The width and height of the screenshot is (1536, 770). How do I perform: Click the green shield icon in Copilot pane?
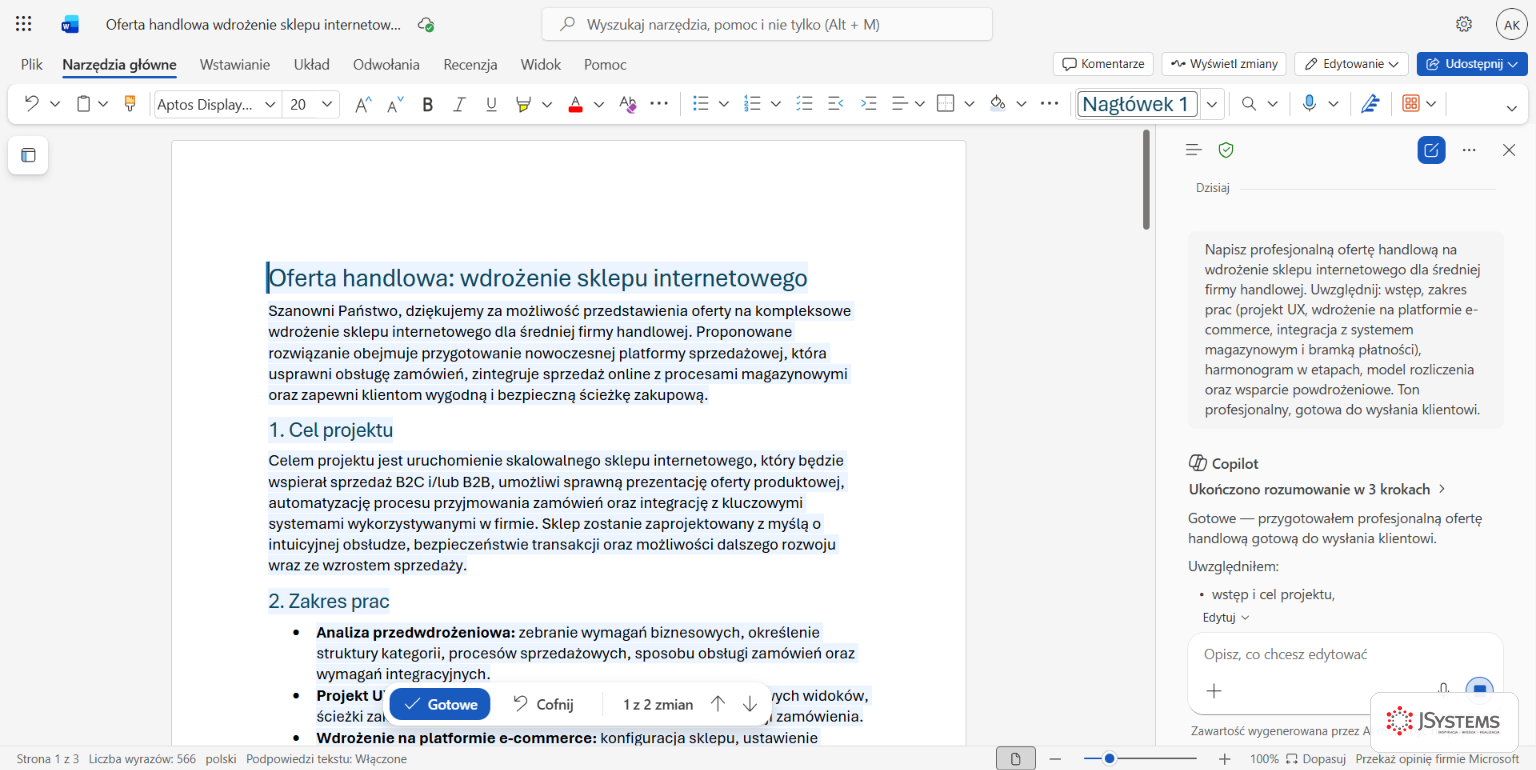tap(1226, 150)
